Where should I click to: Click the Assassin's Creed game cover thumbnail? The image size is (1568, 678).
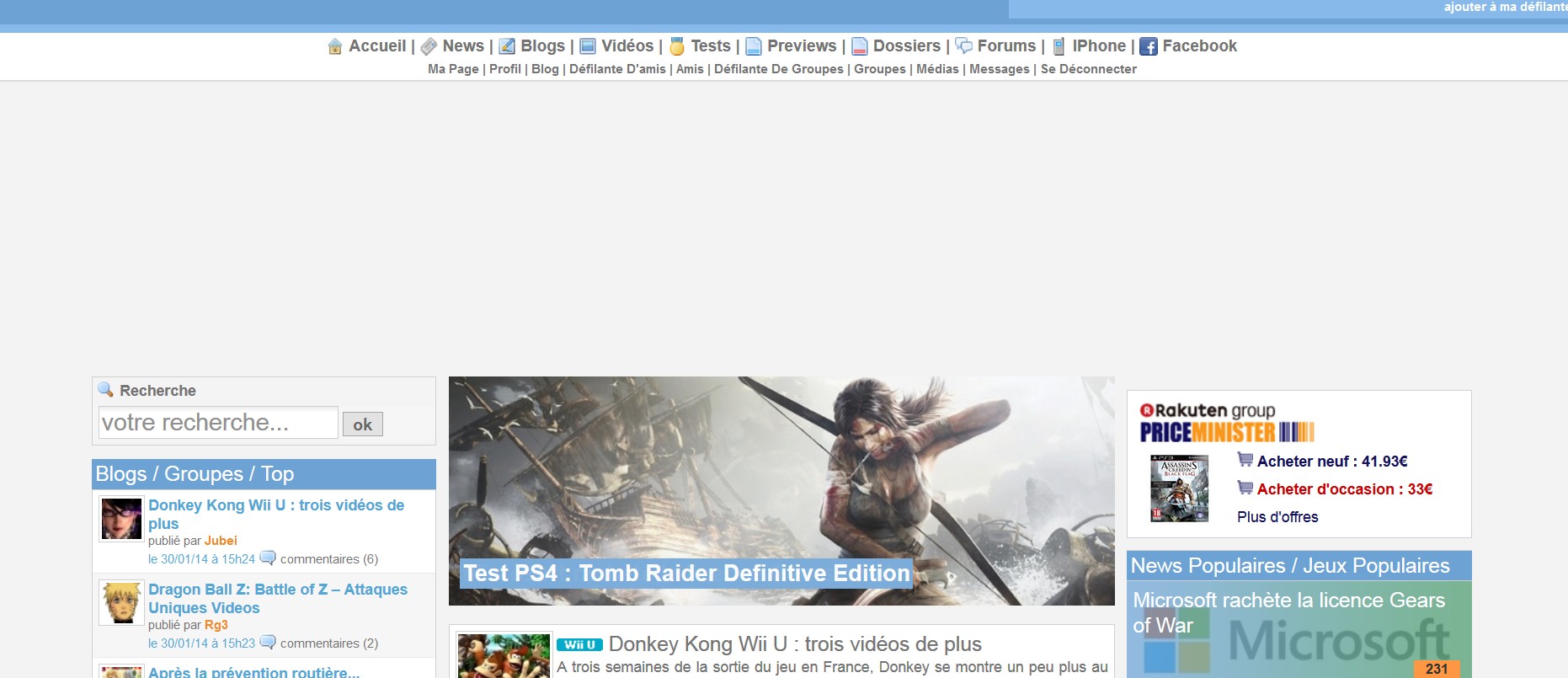click(x=1179, y=488)
